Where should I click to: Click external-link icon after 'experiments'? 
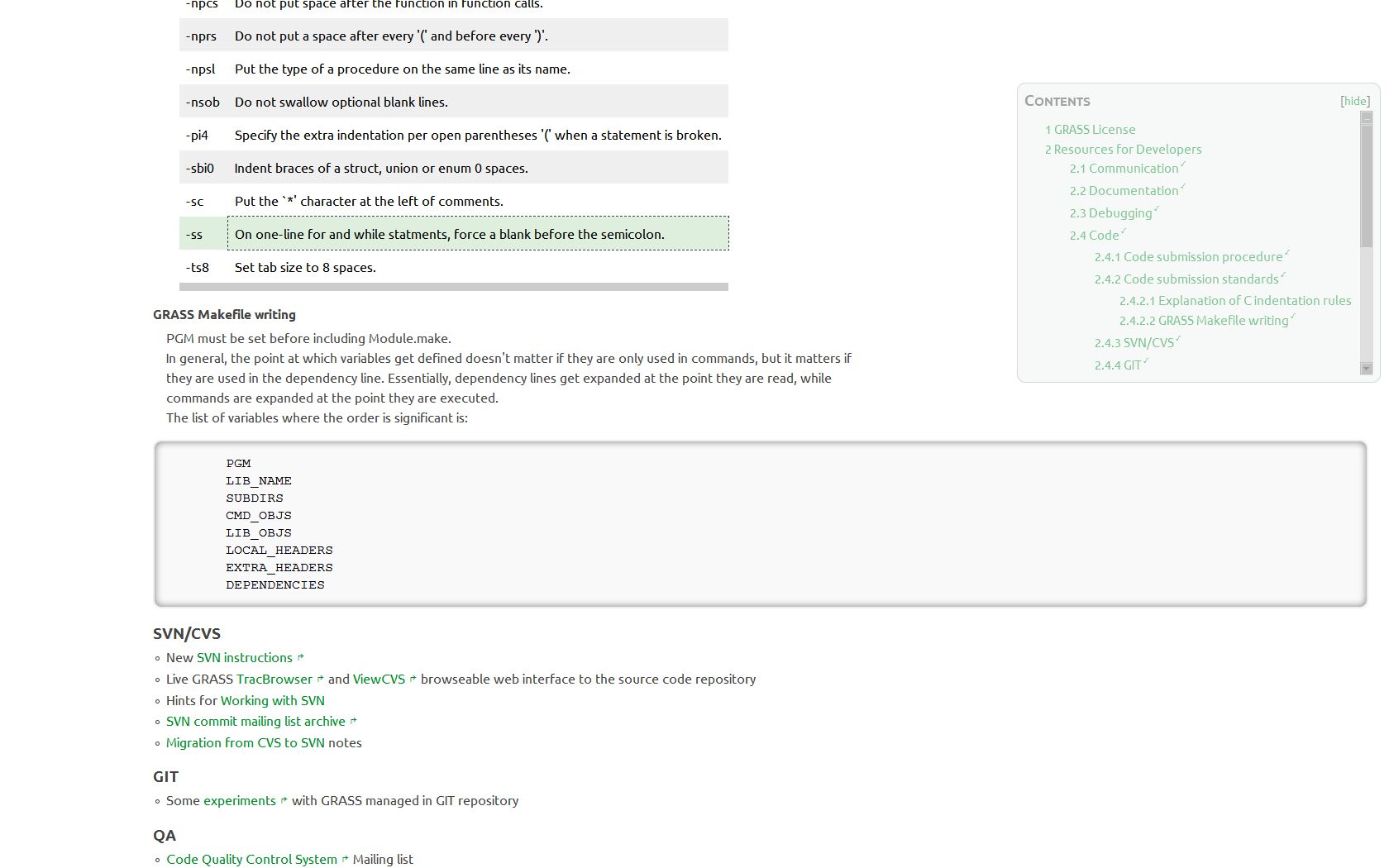tap(284, 801)
